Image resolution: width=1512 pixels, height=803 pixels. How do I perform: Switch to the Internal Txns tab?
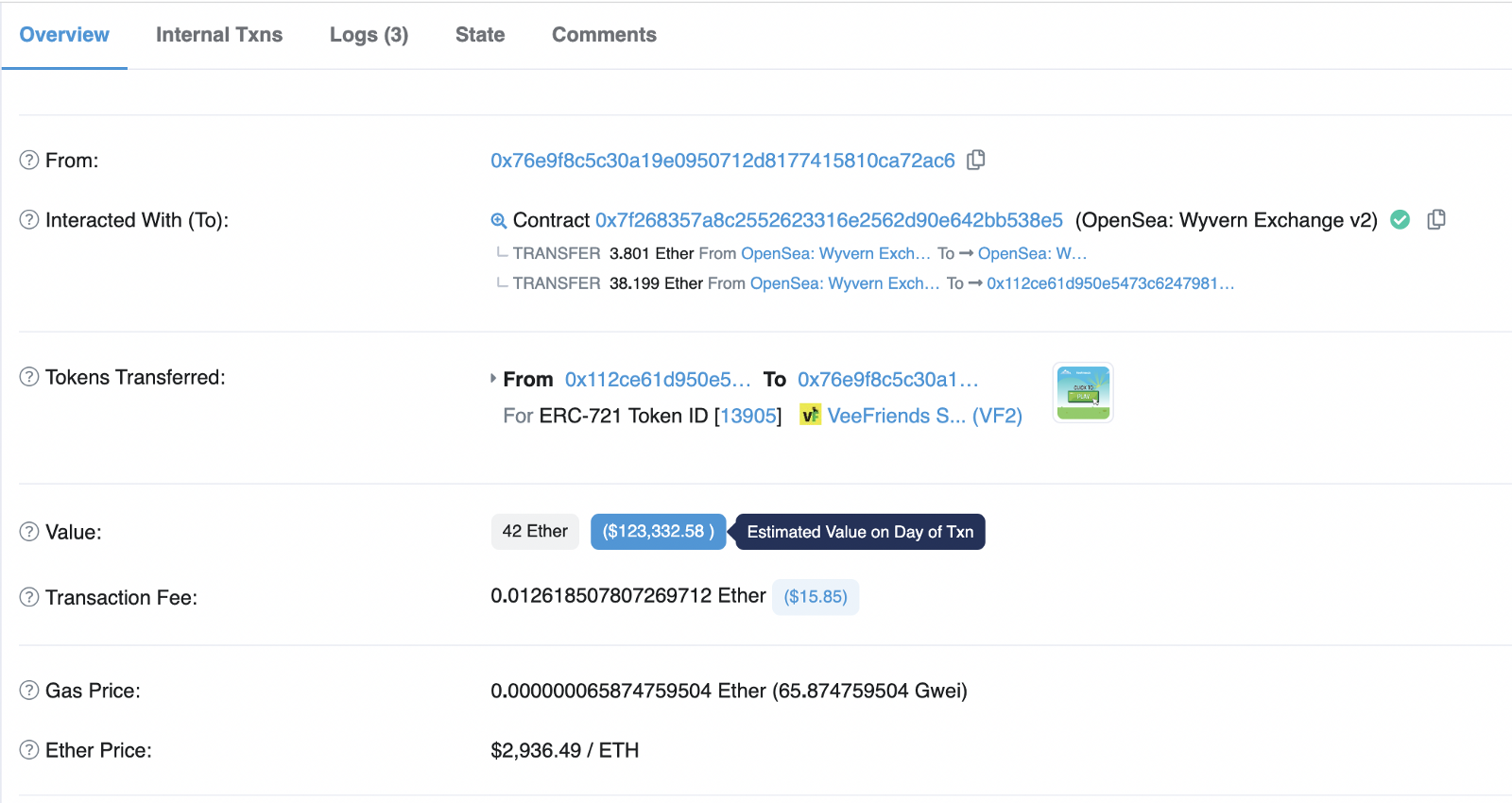click(x=218, y=34)
